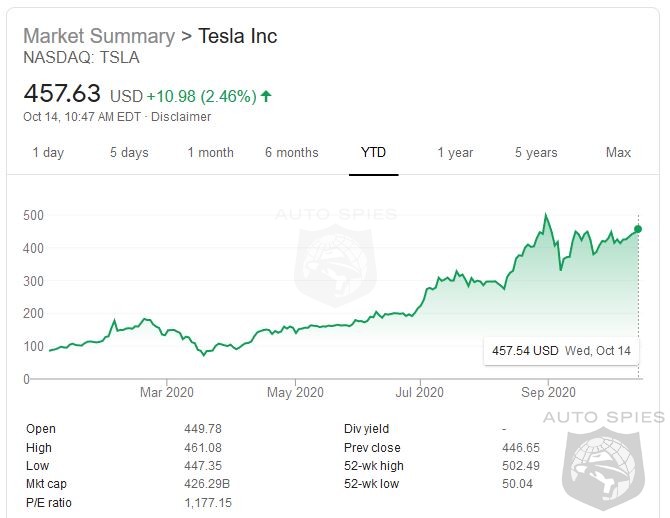Select the 5 days range tab
Image resolution: width=670 pixels, height=518 pixels.
coord(129,153)
